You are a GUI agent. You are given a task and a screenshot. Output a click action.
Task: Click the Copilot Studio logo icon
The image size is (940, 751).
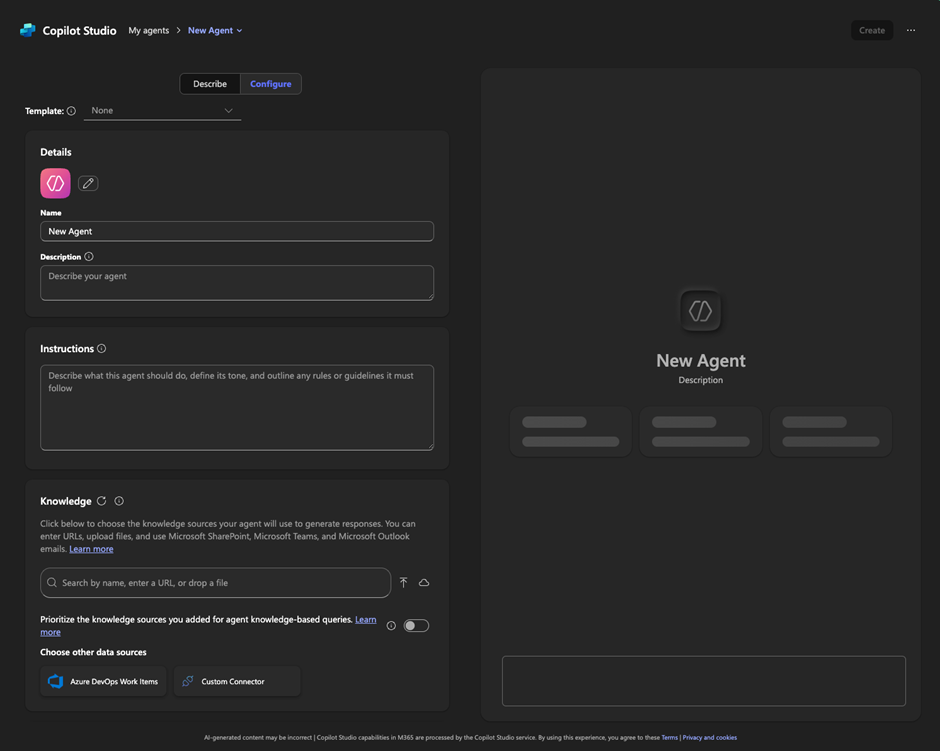28,30
